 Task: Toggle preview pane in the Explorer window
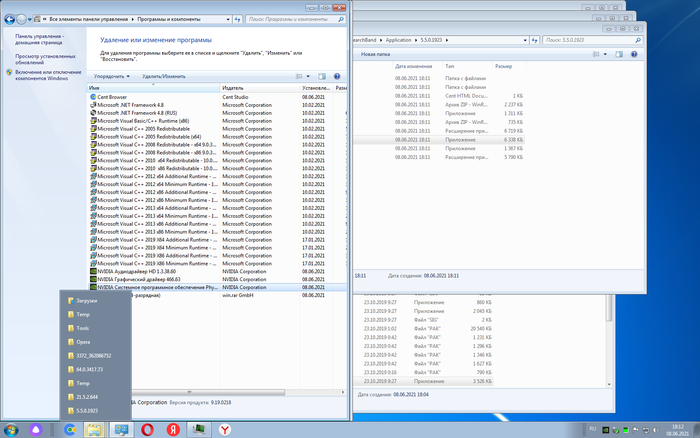coord(621,53)
